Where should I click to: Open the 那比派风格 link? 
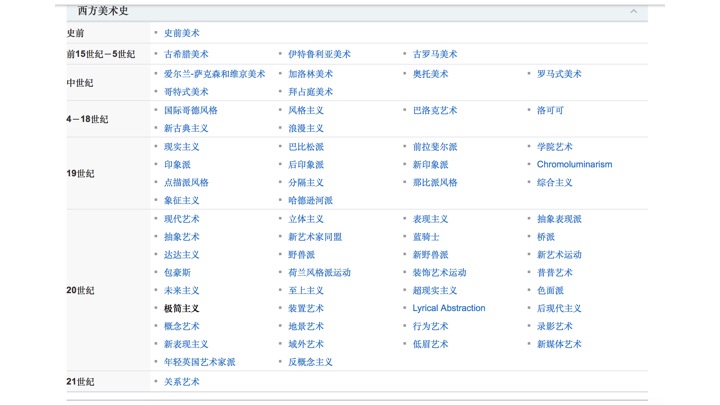pyautogui.click(x=435, y=182)
